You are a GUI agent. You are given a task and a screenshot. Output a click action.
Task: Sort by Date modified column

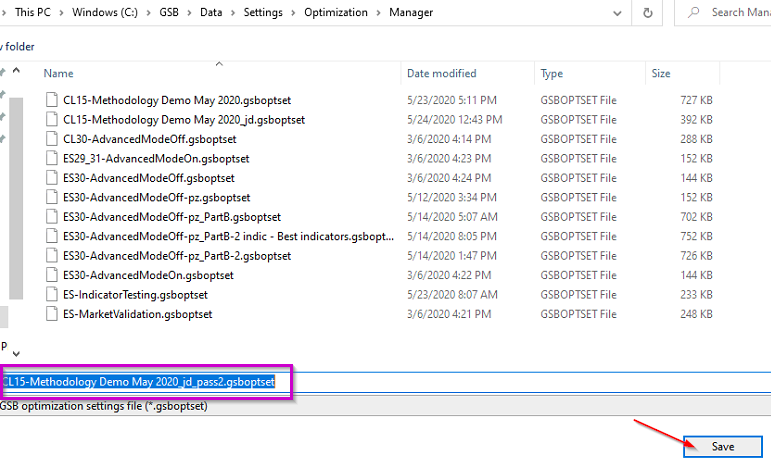(441, 73)
